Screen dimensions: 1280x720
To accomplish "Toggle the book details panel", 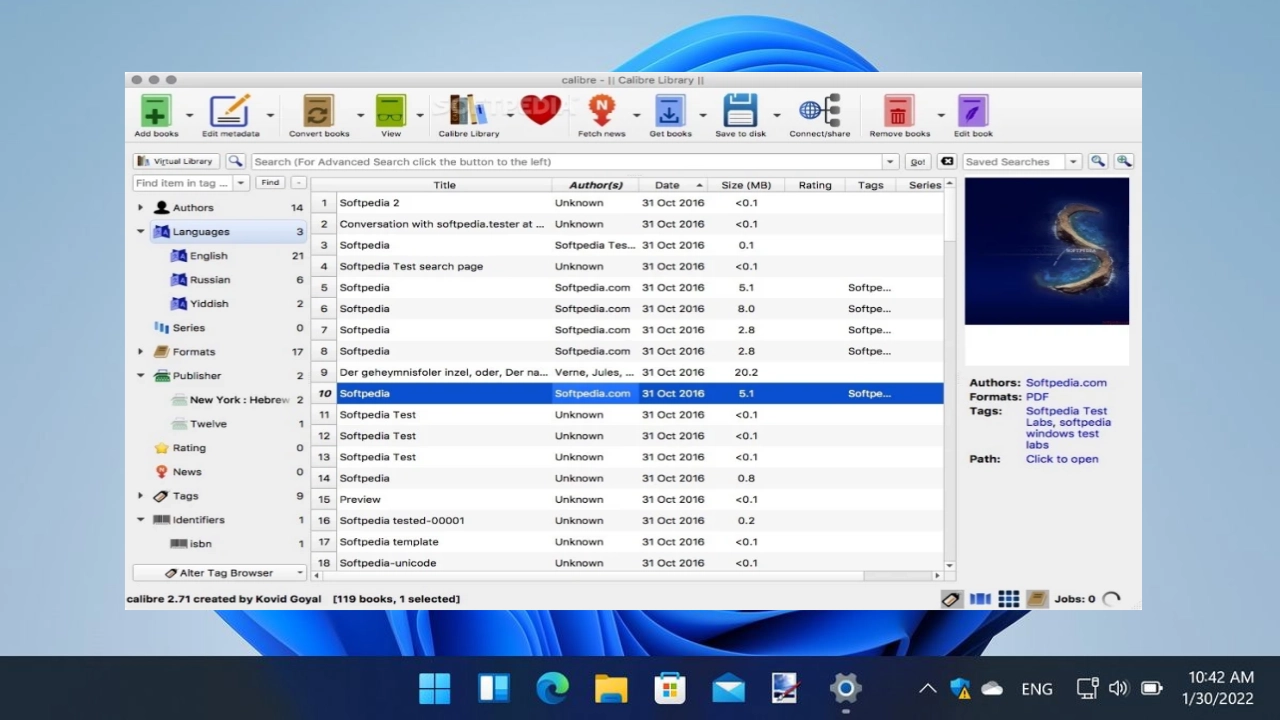I will (1037, 599).
